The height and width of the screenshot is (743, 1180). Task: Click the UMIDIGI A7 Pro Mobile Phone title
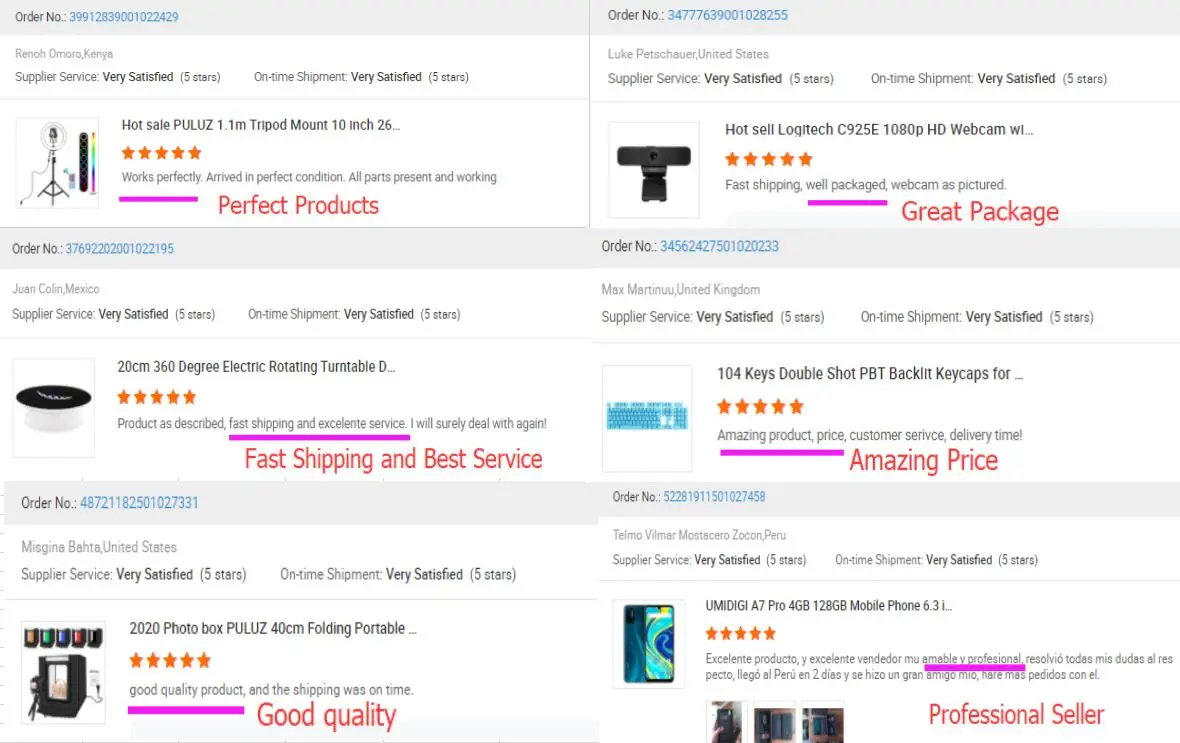pos(828,605)
